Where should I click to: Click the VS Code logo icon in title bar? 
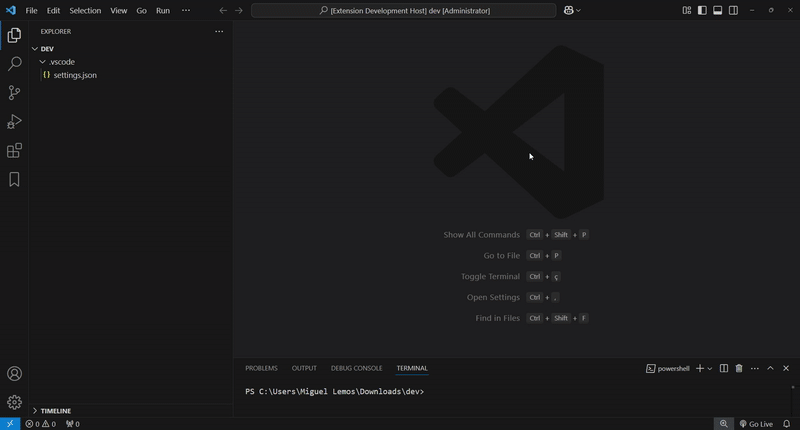11,10
